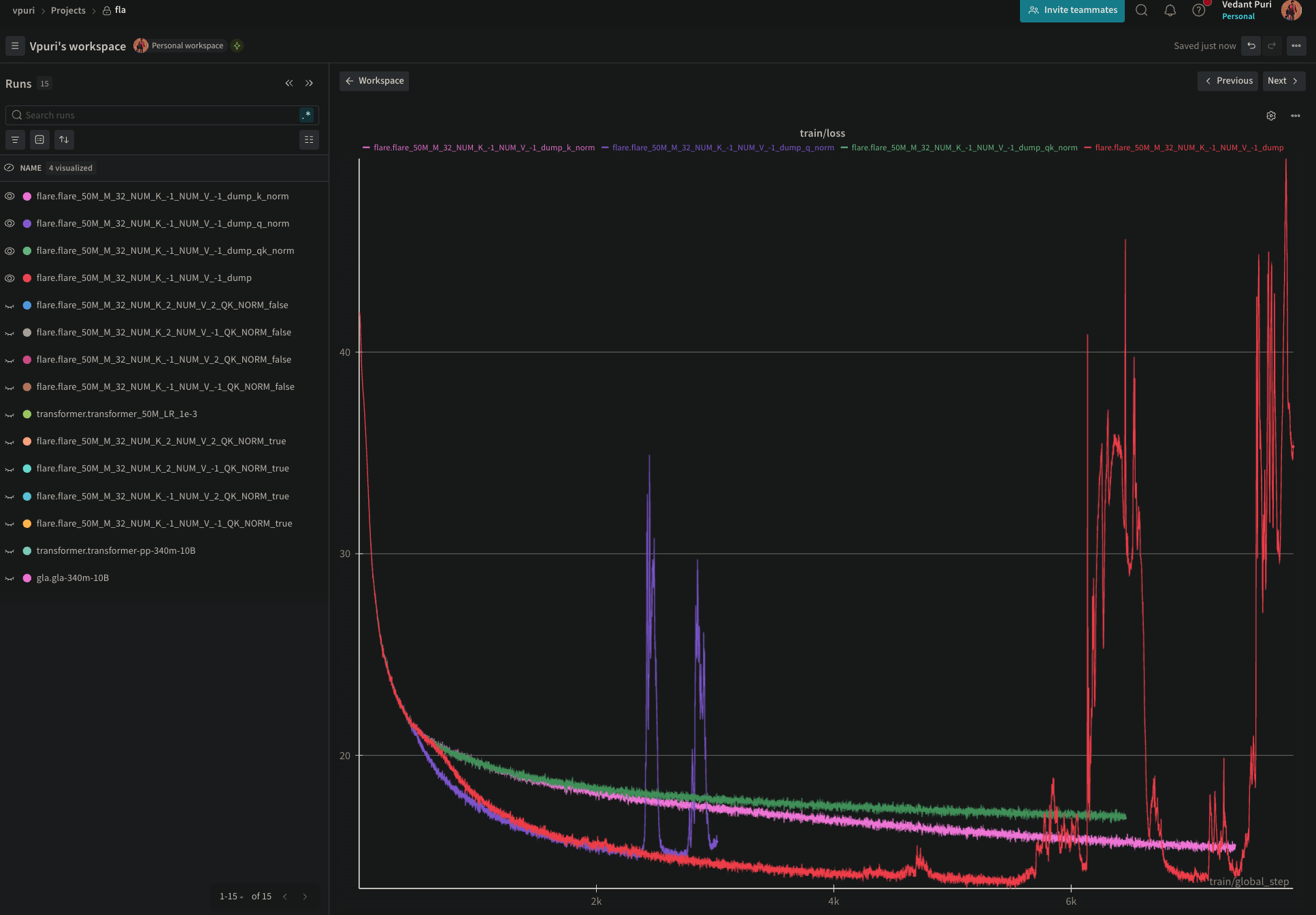Toggle regex search button in run search
1316x915 pixels.
[x=307, y=115]
